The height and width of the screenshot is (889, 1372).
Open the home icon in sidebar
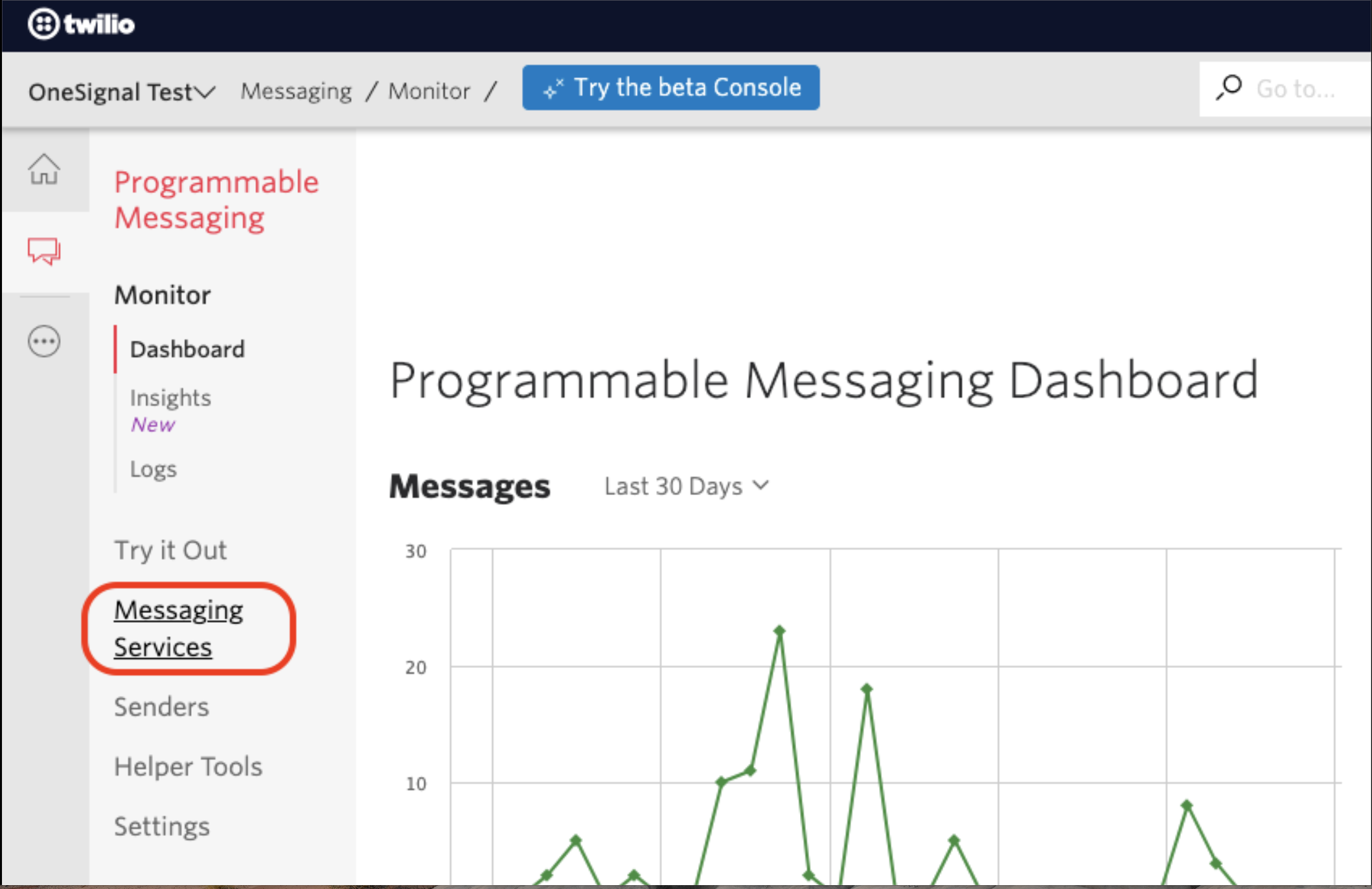point(44,170)
